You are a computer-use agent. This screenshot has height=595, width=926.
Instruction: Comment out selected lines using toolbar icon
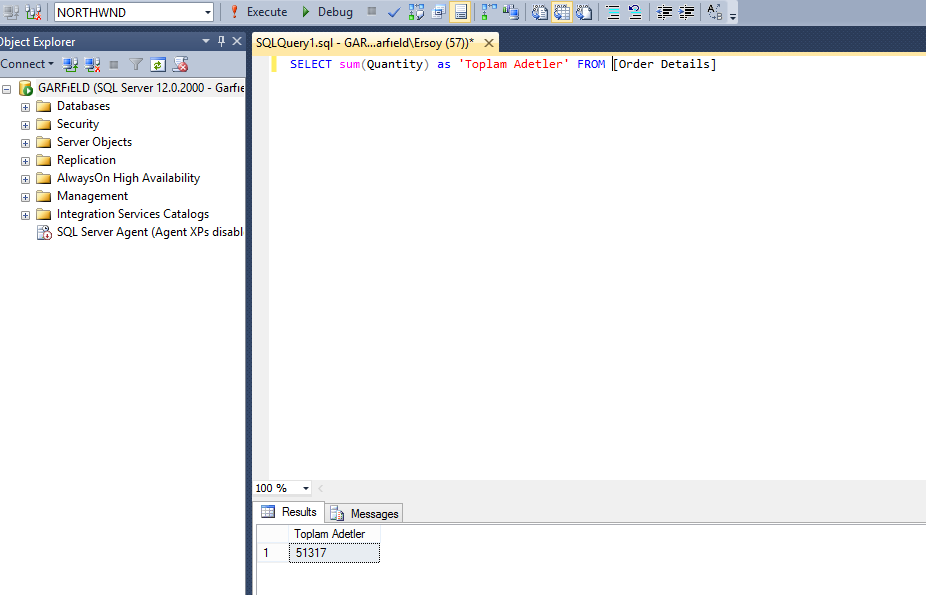pyautogui.click(x=614, y=12)
